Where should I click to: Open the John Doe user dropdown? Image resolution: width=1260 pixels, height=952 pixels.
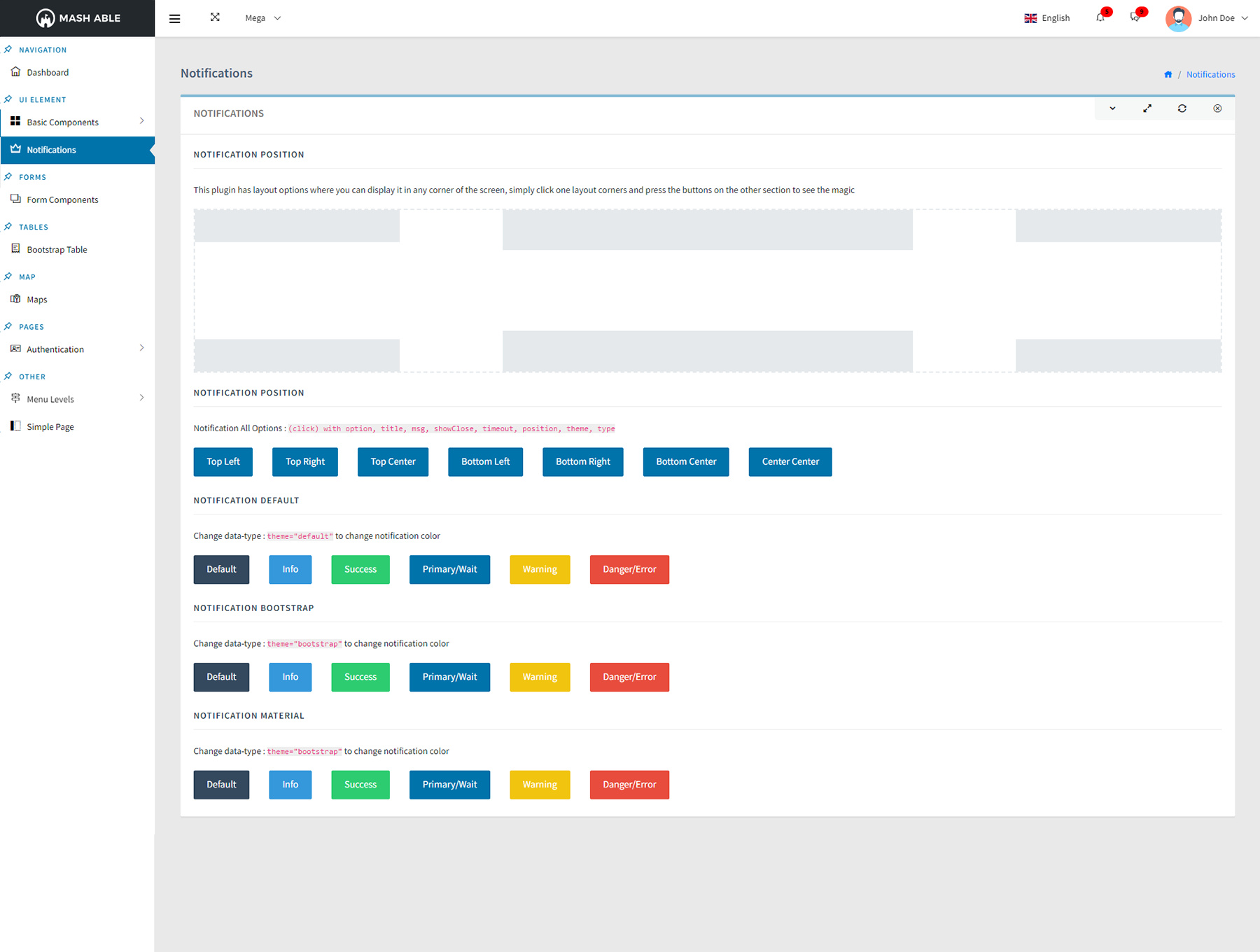tap(1207, 18)
